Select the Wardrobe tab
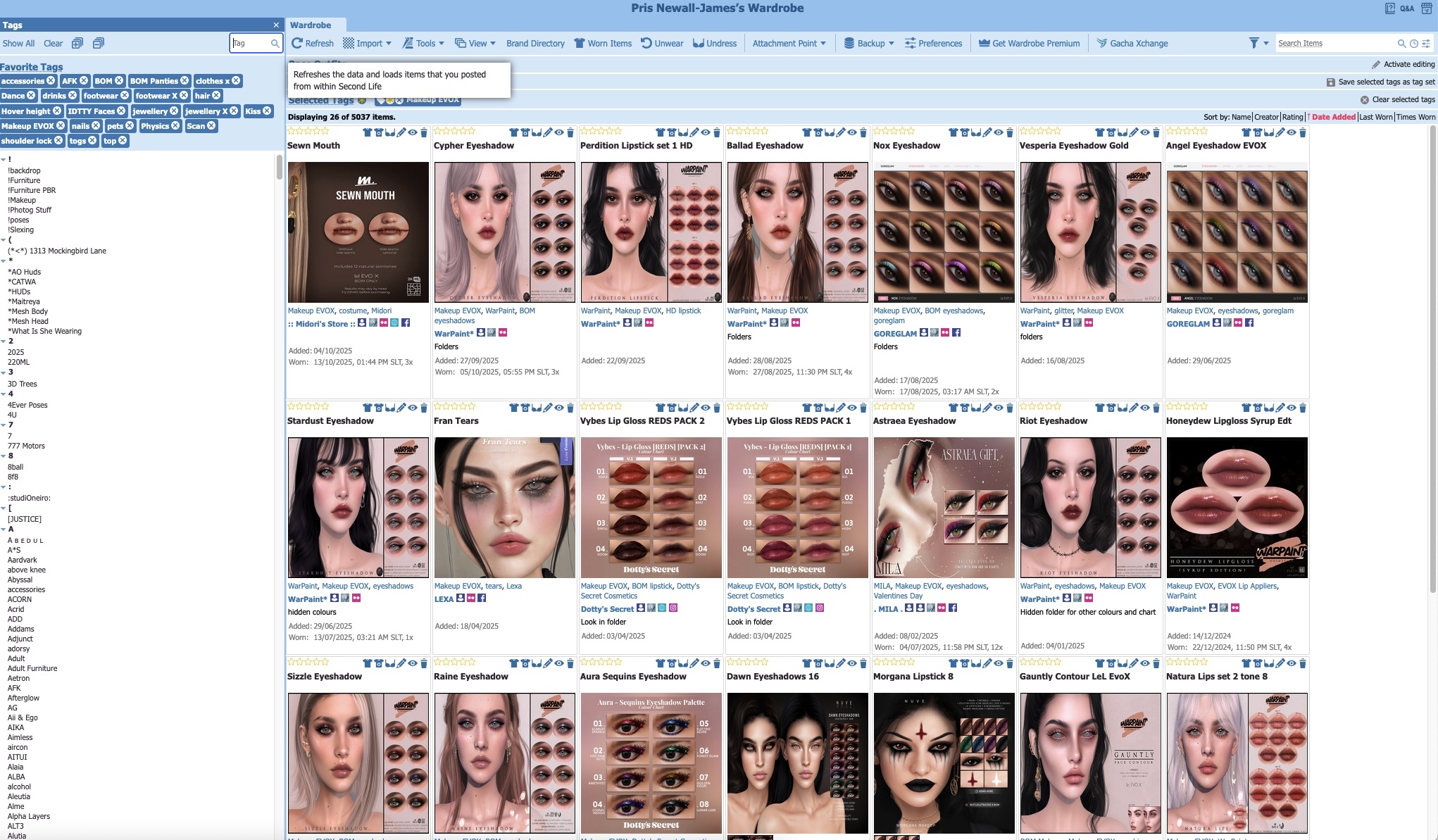The height and width of the screenshot is (840, 1438). [311, 25]
